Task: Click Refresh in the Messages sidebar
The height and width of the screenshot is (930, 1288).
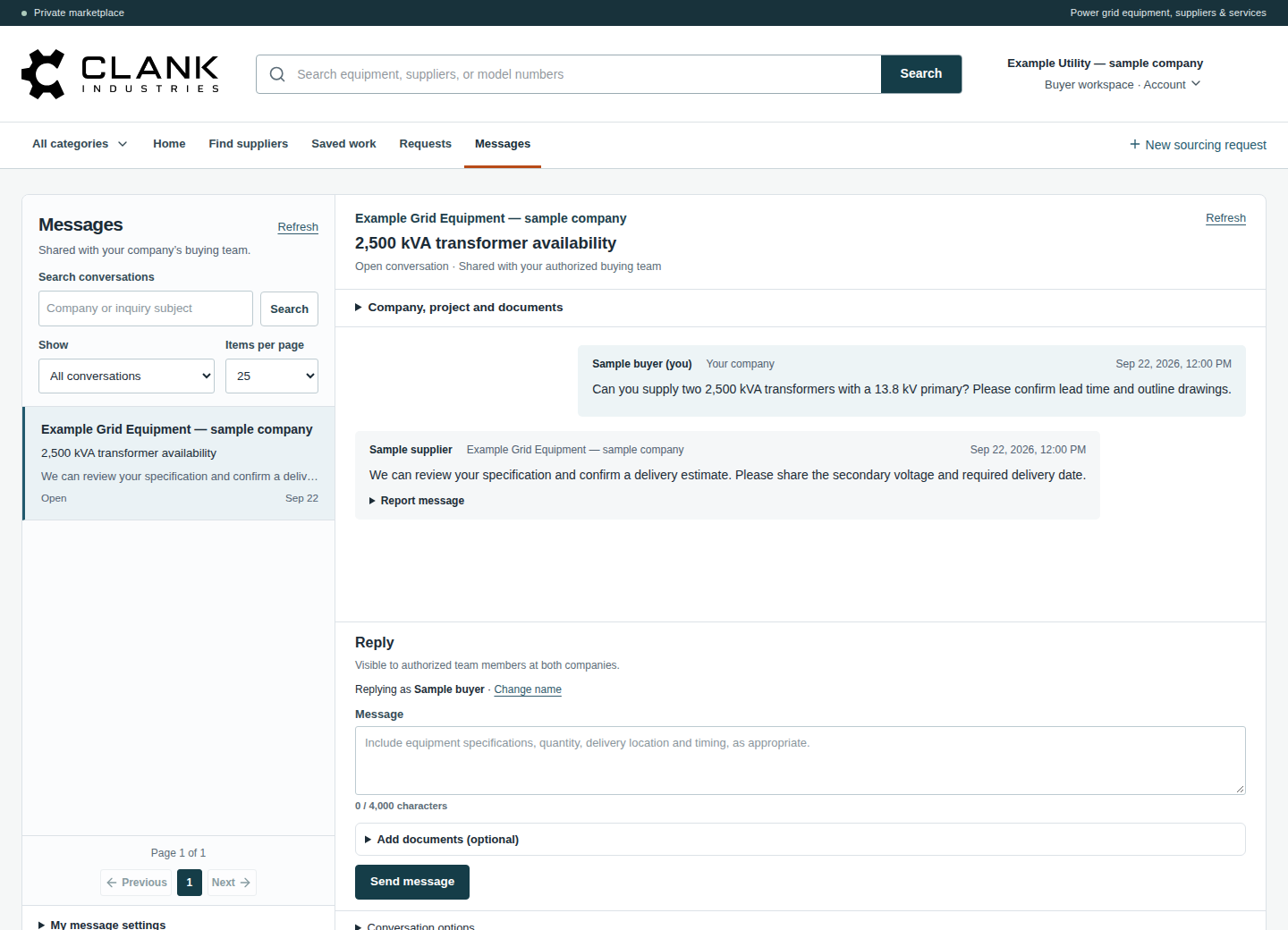Action: pos(298,227)
